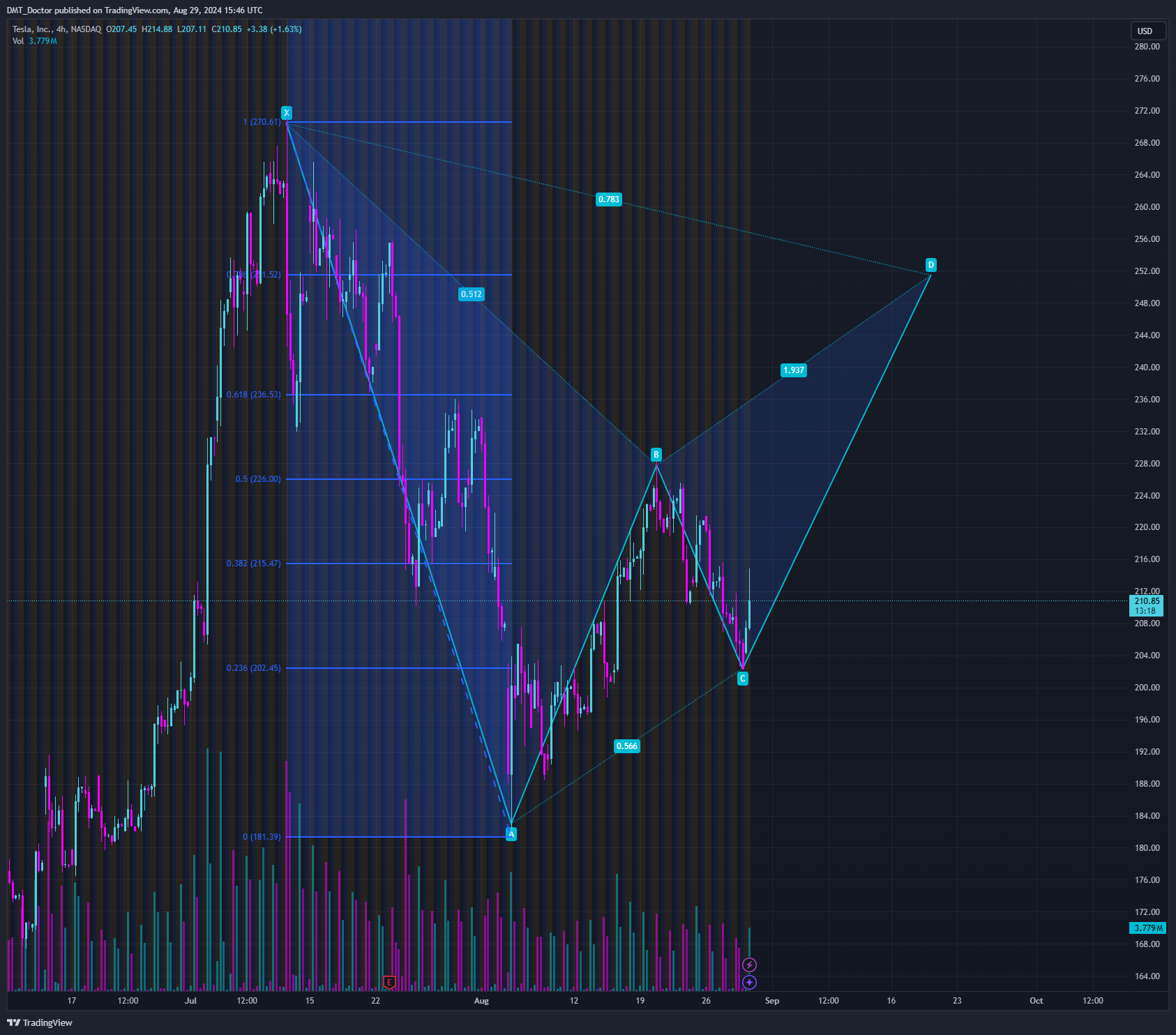
Task: Click the 0.236 (202.45) Fibonacci level label
Action: coord(254,668)
